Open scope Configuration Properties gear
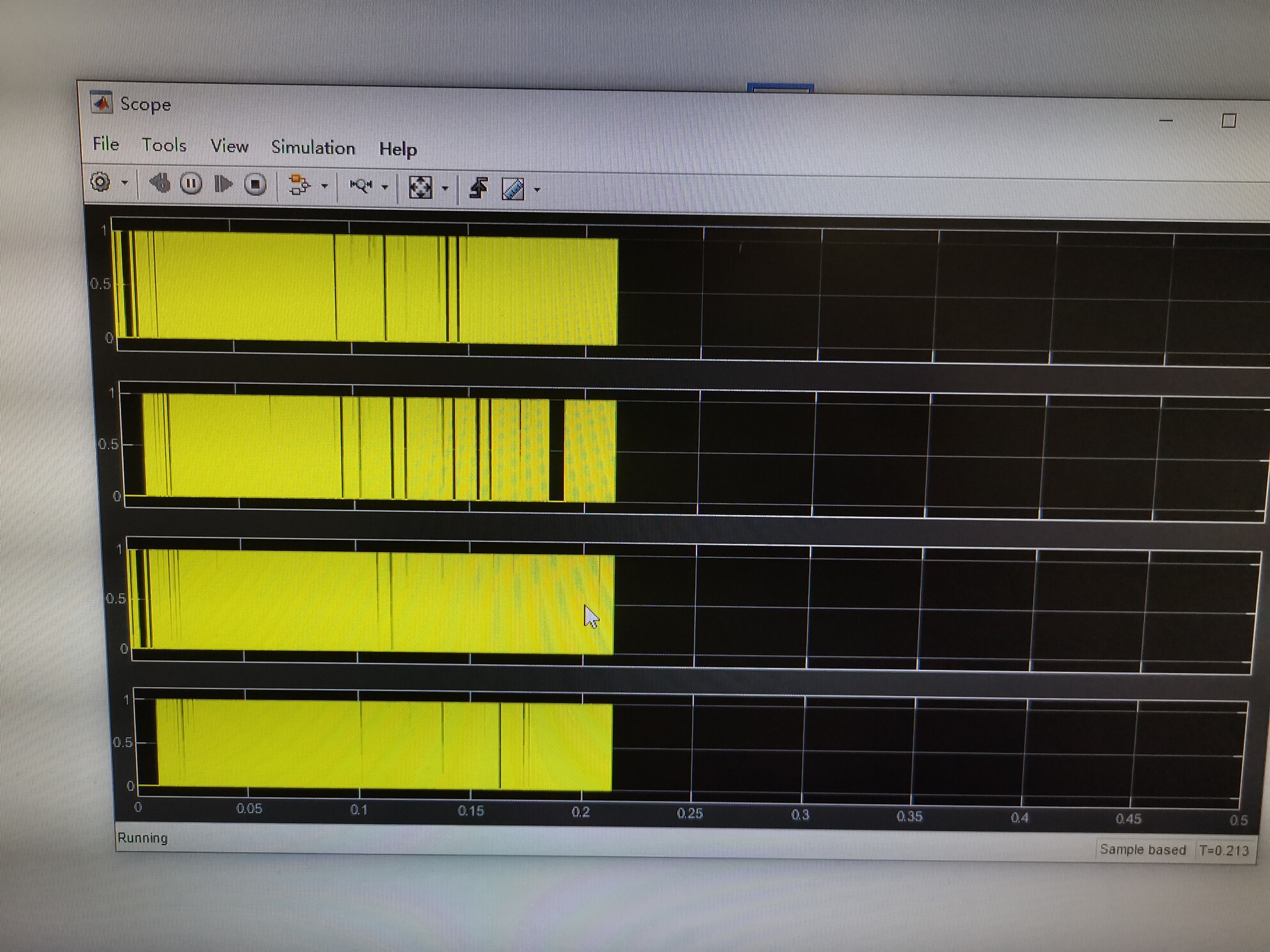 [100, 182]
